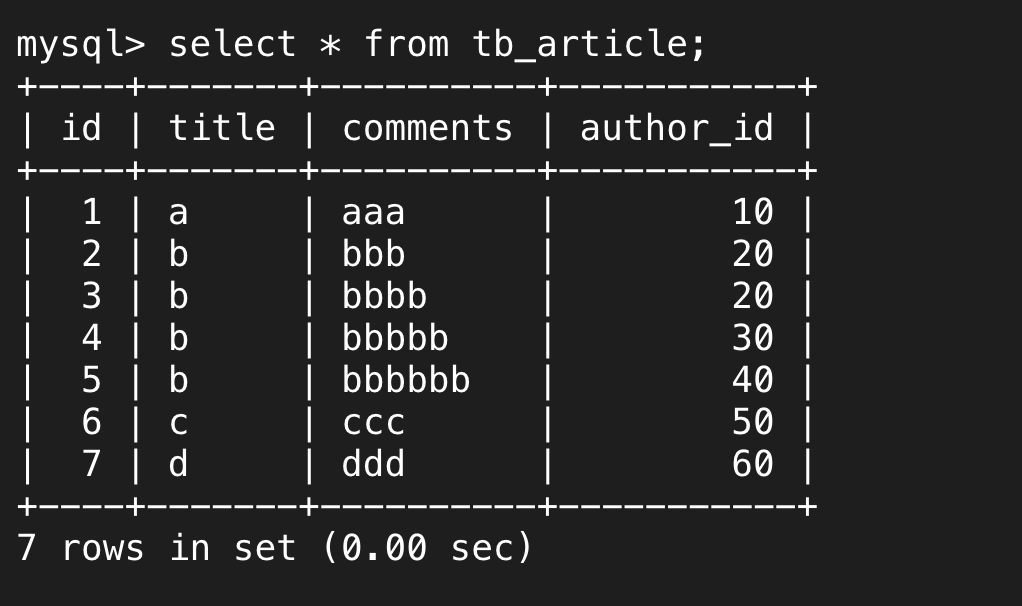Click the "7 rows in set" result line
Viewport: 1022px width, 606px height.
(x=275, y=548)
